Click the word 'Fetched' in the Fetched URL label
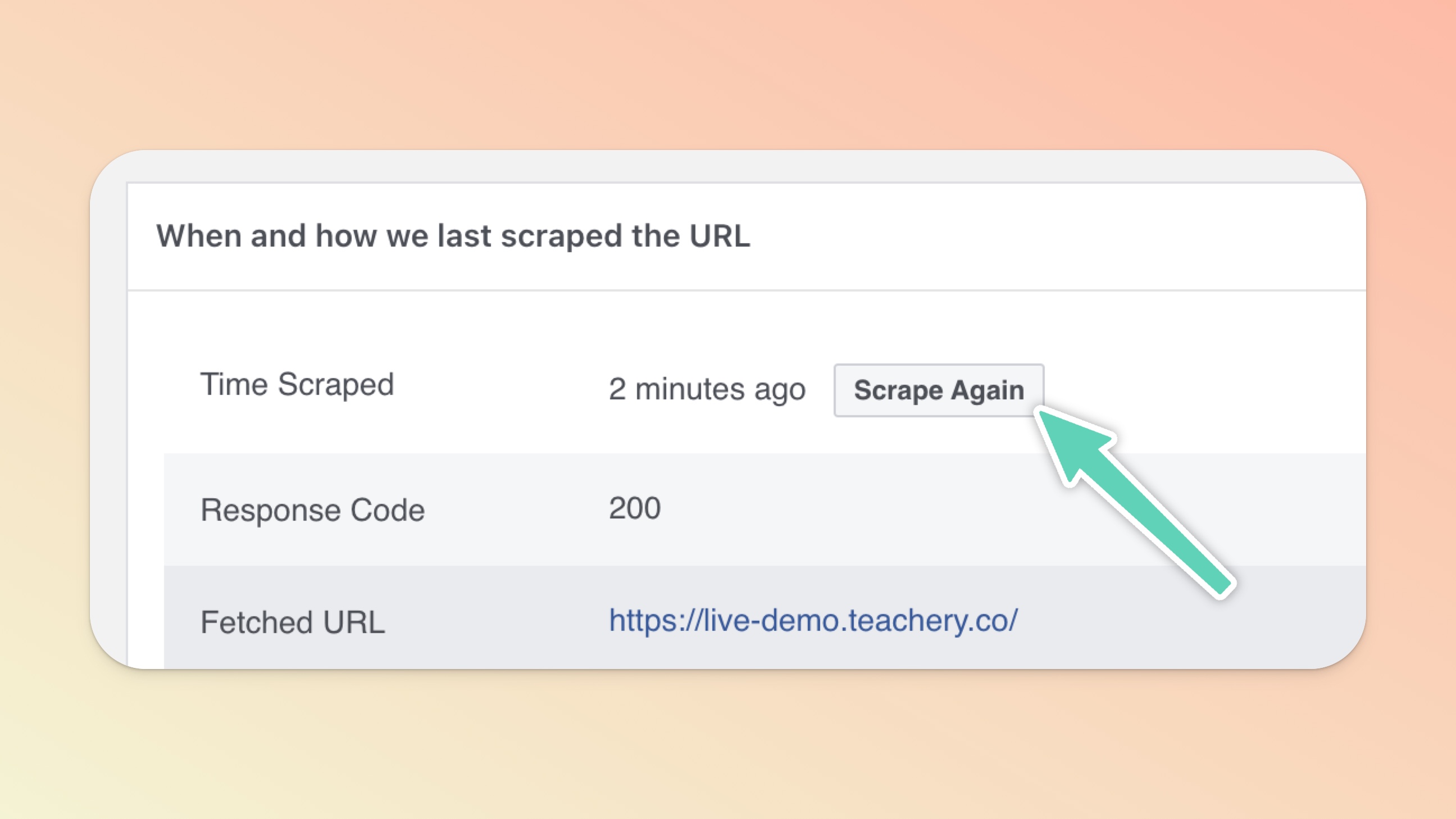This screenshot has height=819, width=1456. click(257, 622)
